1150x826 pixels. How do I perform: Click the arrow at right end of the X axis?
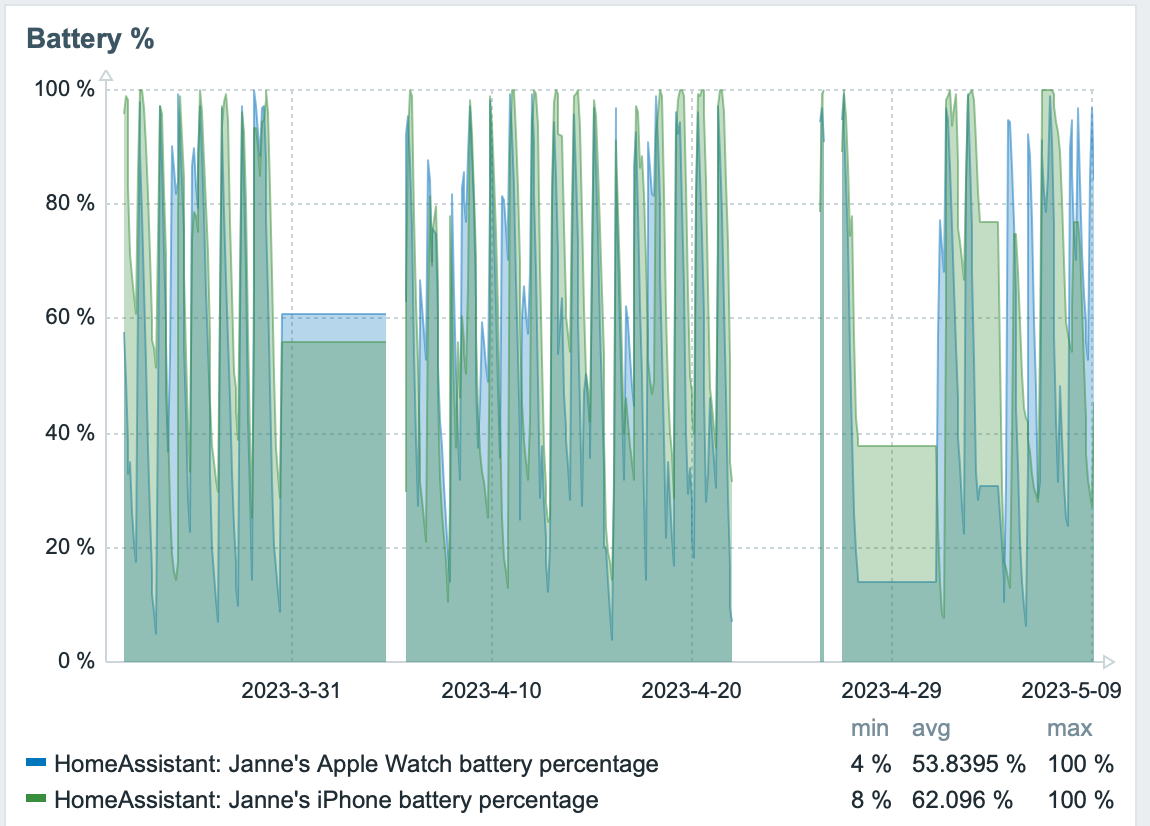(1107, 661)
